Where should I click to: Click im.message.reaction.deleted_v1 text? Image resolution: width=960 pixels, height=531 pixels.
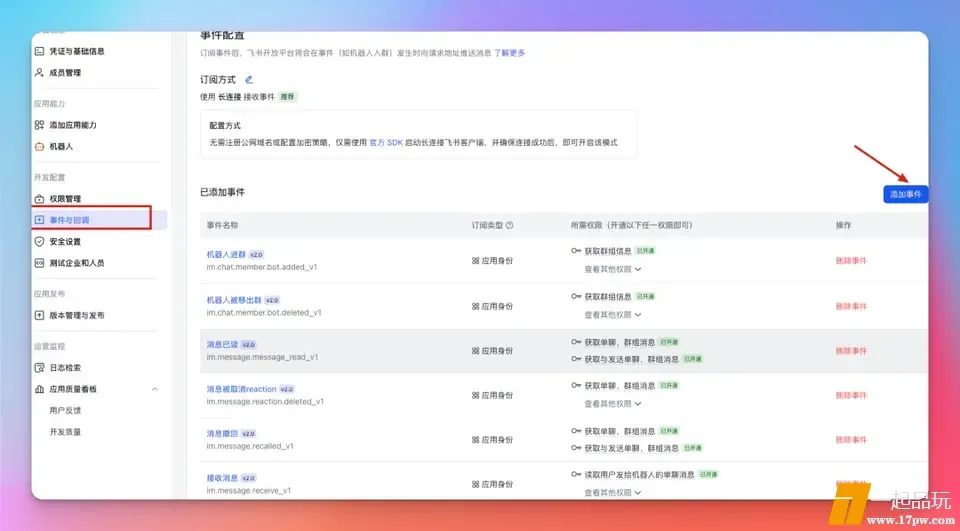265,402
